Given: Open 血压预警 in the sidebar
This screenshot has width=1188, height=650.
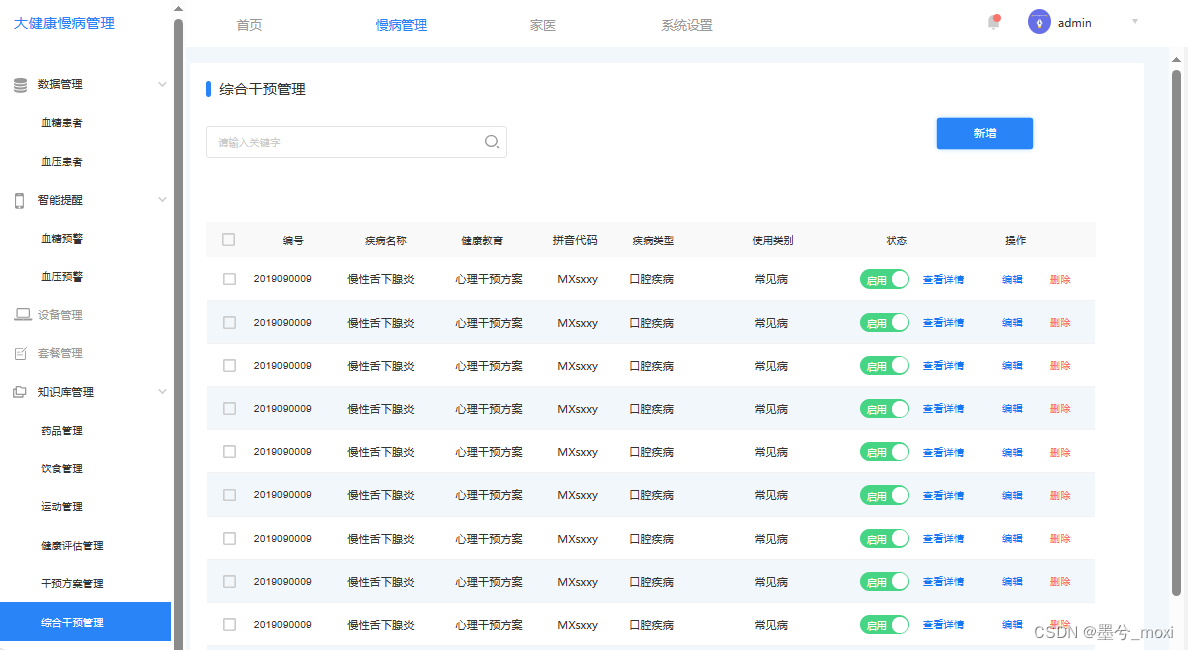Looking at the screenshot, I should pos(62,277).
